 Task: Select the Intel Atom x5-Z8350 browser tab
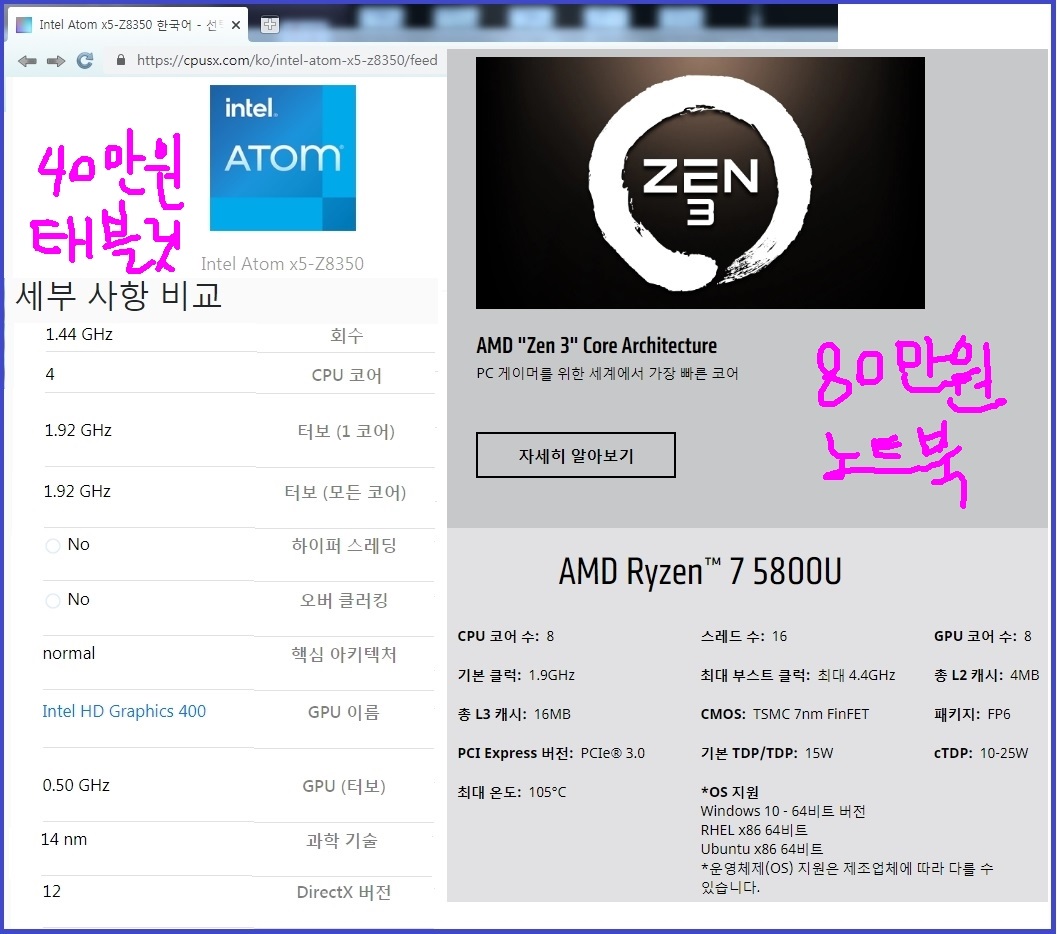click(x=127, y=25)
